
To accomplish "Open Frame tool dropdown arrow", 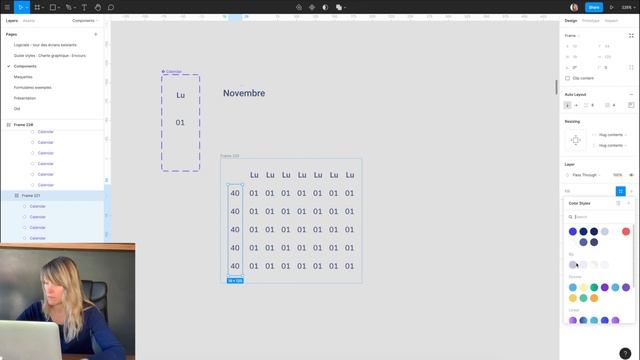I will [x=43, y=7].
